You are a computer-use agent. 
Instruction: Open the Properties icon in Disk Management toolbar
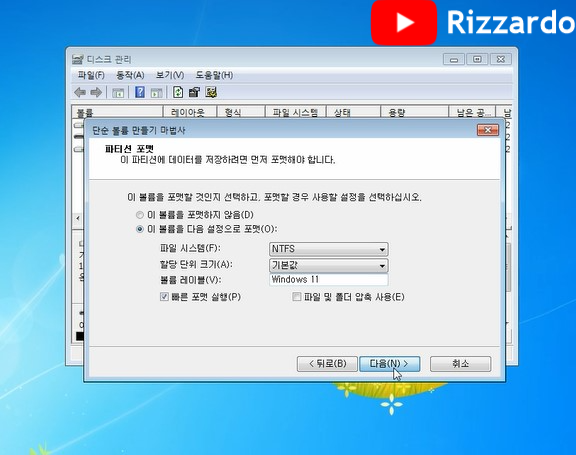click(x=194, y=92)
